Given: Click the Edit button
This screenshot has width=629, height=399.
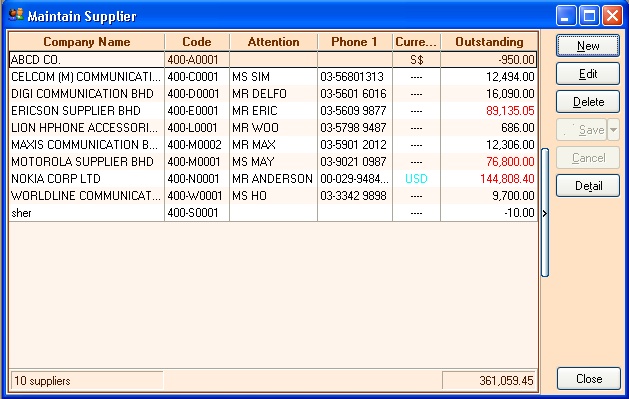Looking at the screenshot, I should [588, 74].
